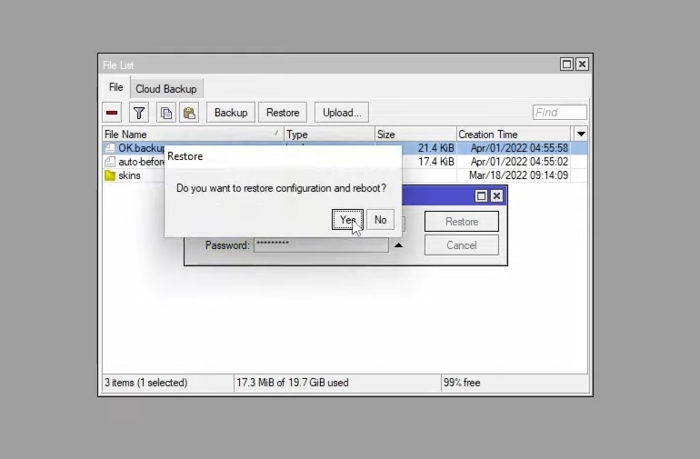Open the Filter funnel tool
Screen dimensions: 700x459
point(140,113)
